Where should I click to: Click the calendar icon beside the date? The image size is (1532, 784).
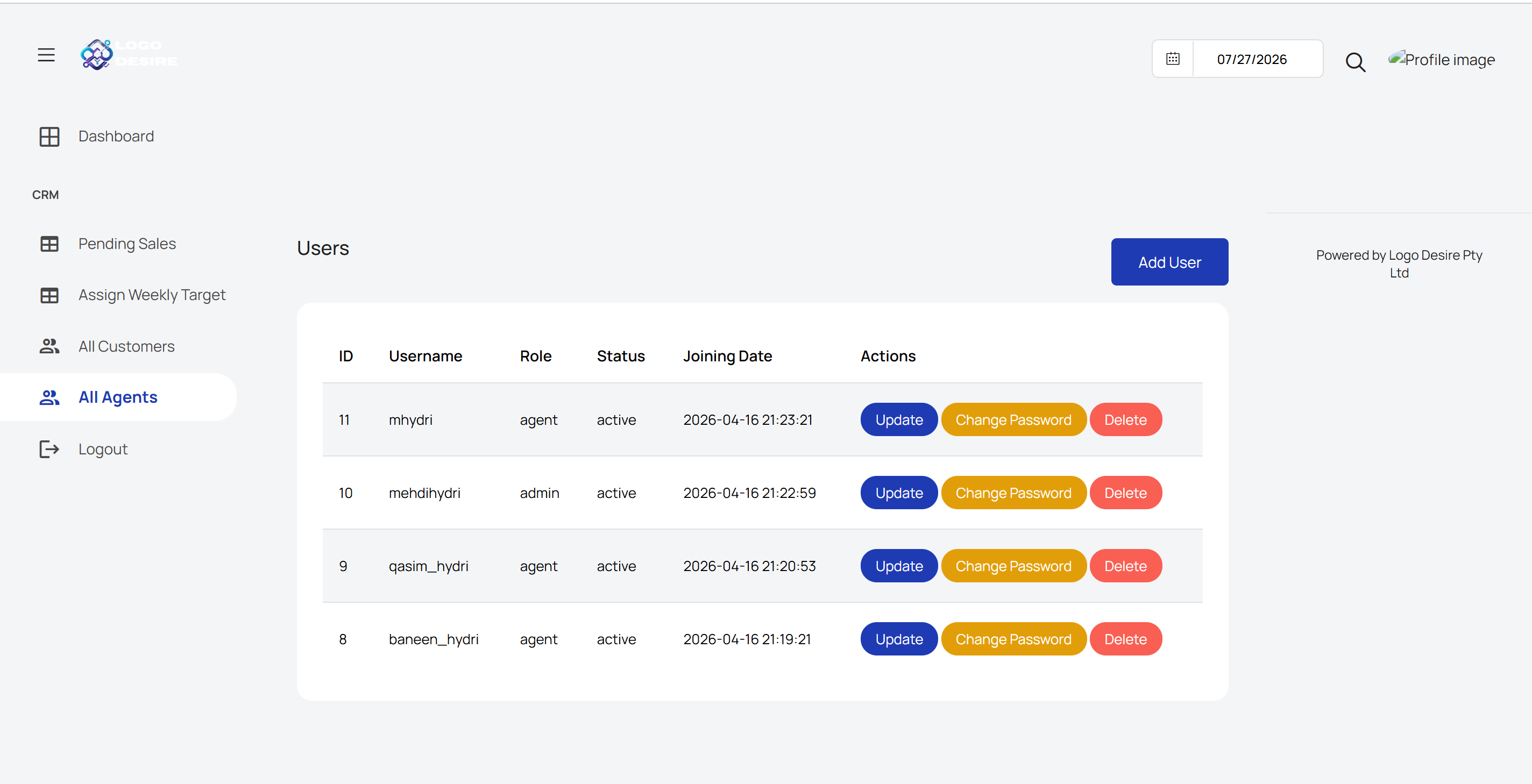pos(1172,59)
